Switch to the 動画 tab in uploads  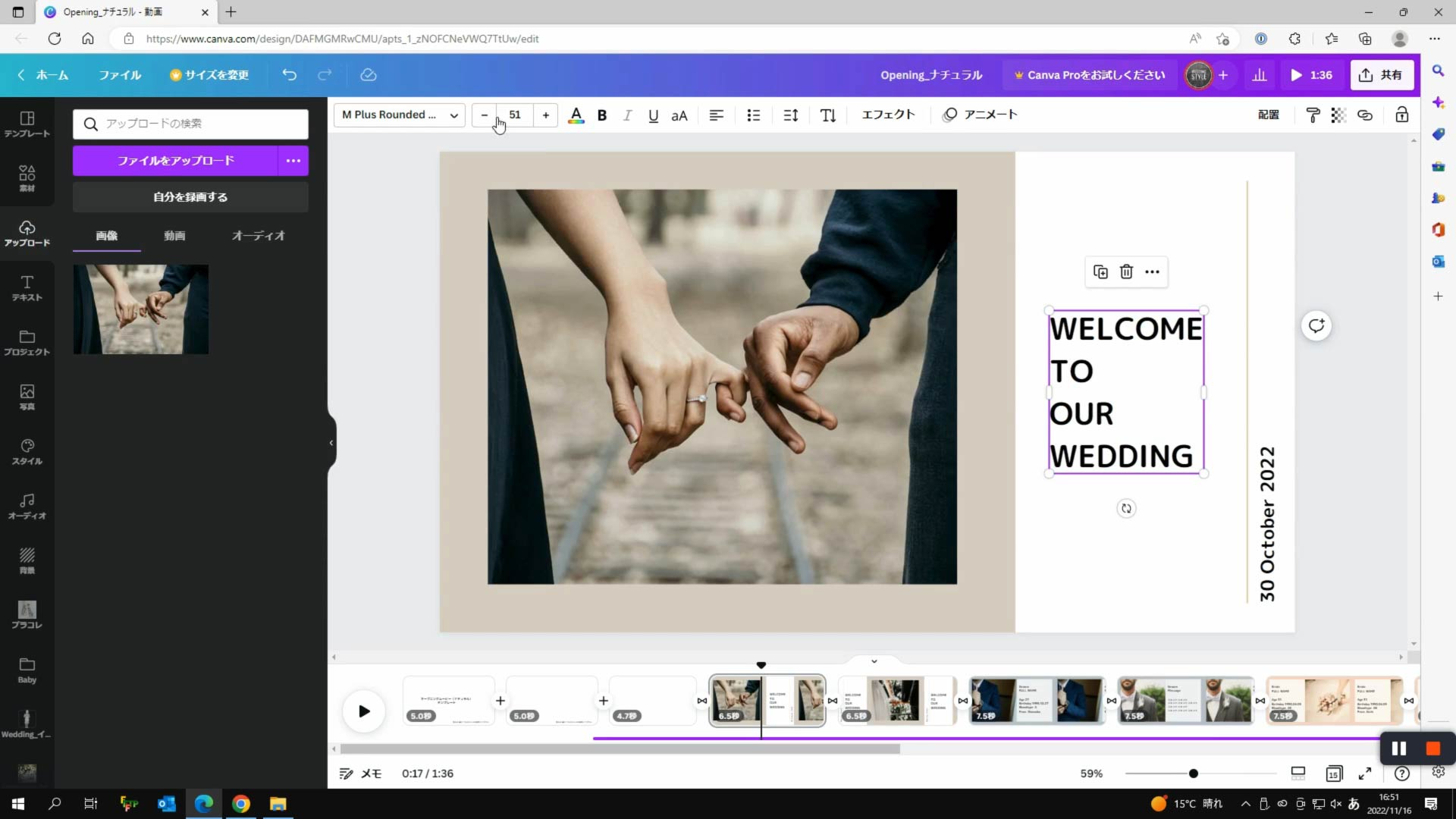174,235
